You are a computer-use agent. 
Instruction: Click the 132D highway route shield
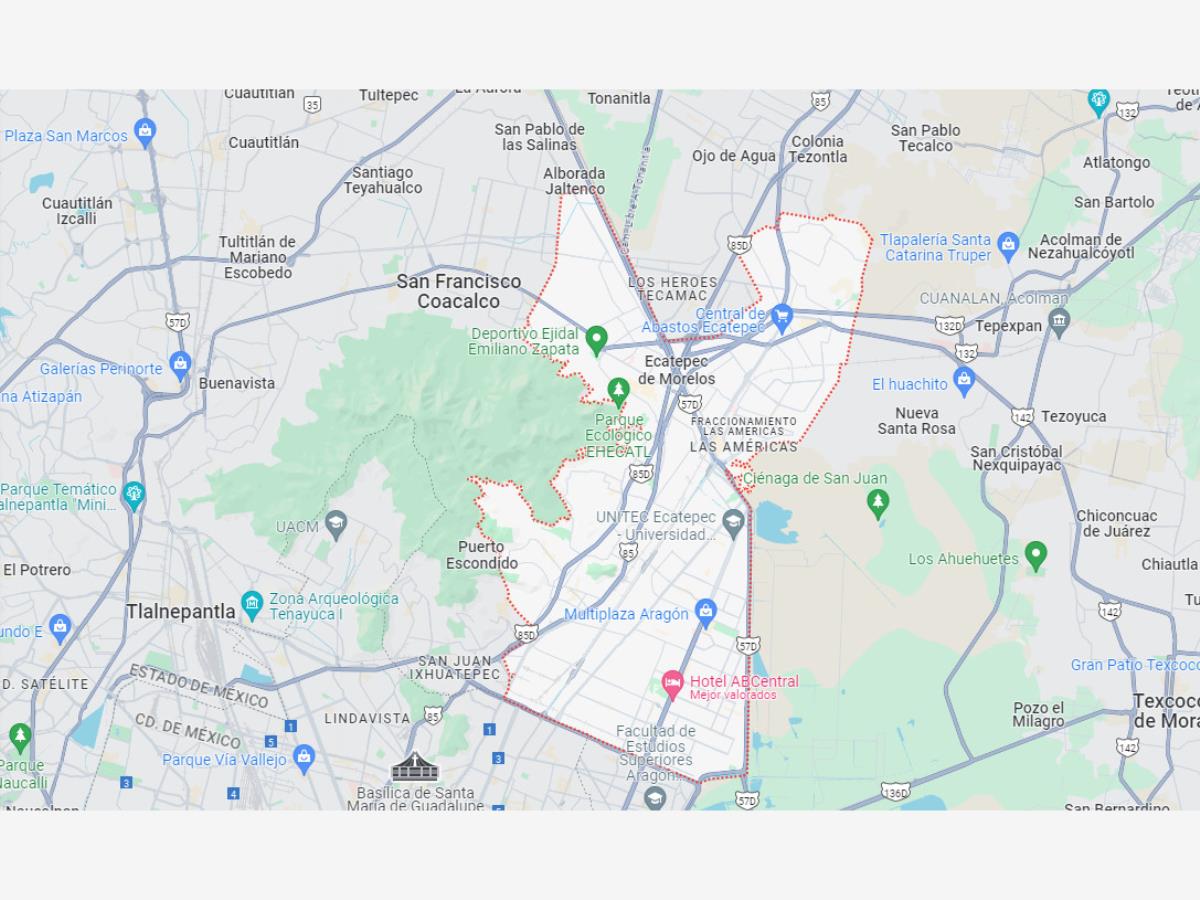(949, 325)
